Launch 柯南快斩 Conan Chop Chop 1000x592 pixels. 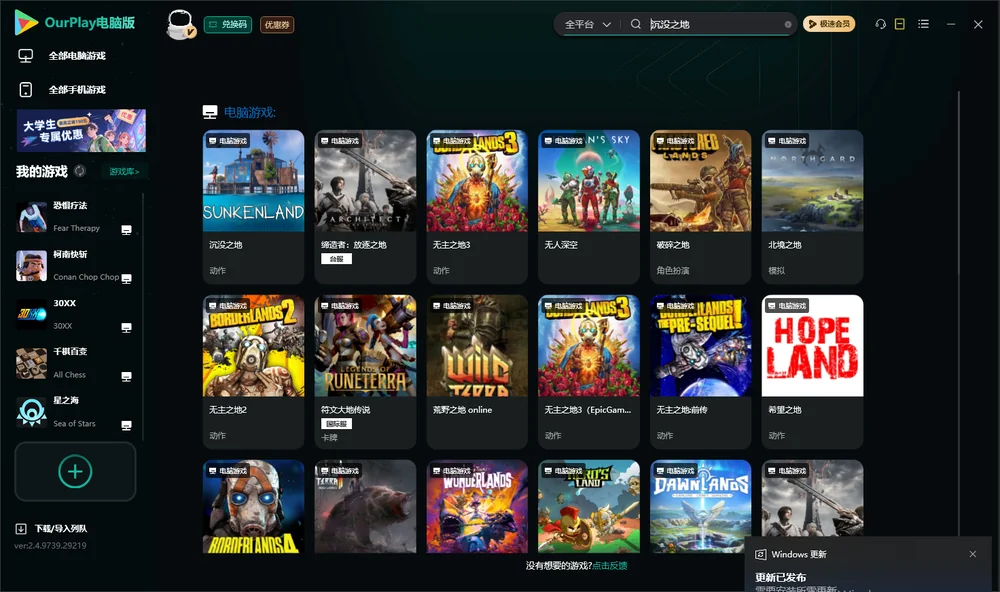point(75,265)
